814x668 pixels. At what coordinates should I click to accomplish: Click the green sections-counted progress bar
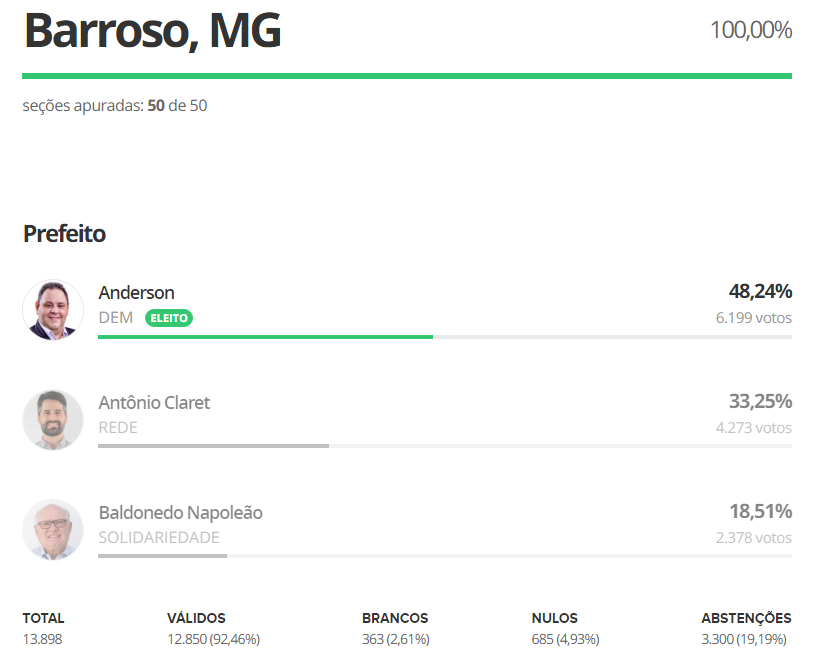(x=406, y=75)
